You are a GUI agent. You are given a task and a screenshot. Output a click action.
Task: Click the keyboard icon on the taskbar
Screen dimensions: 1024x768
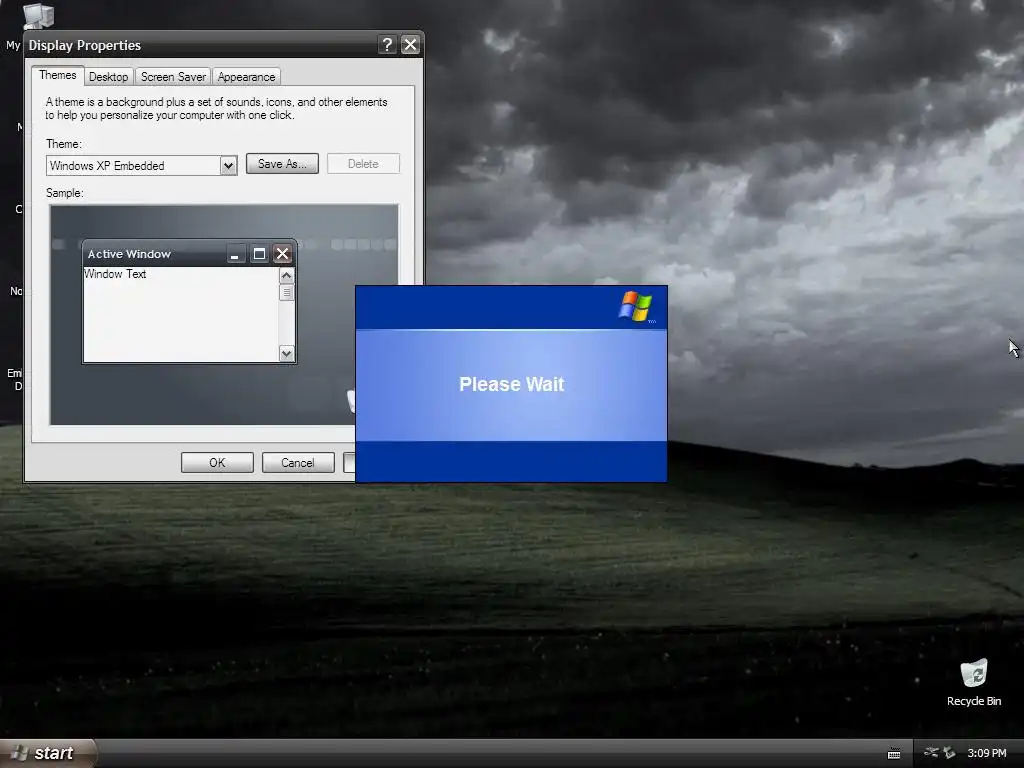click(894, 754)
